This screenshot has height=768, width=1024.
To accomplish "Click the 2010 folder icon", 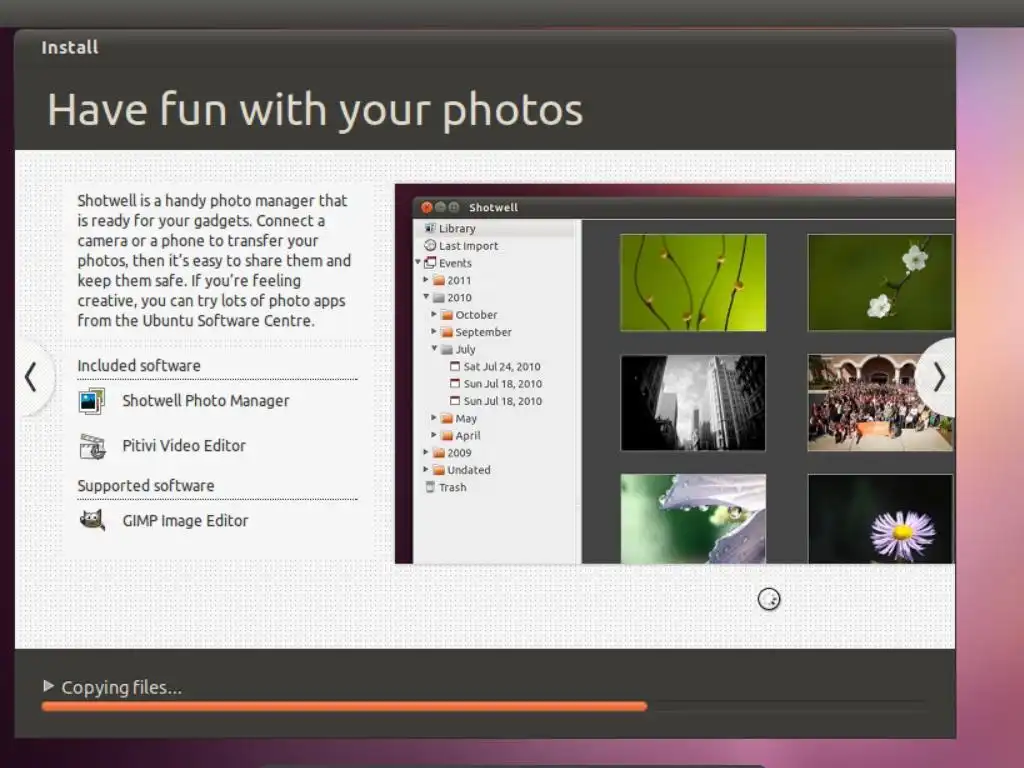I will pos(439,297).
